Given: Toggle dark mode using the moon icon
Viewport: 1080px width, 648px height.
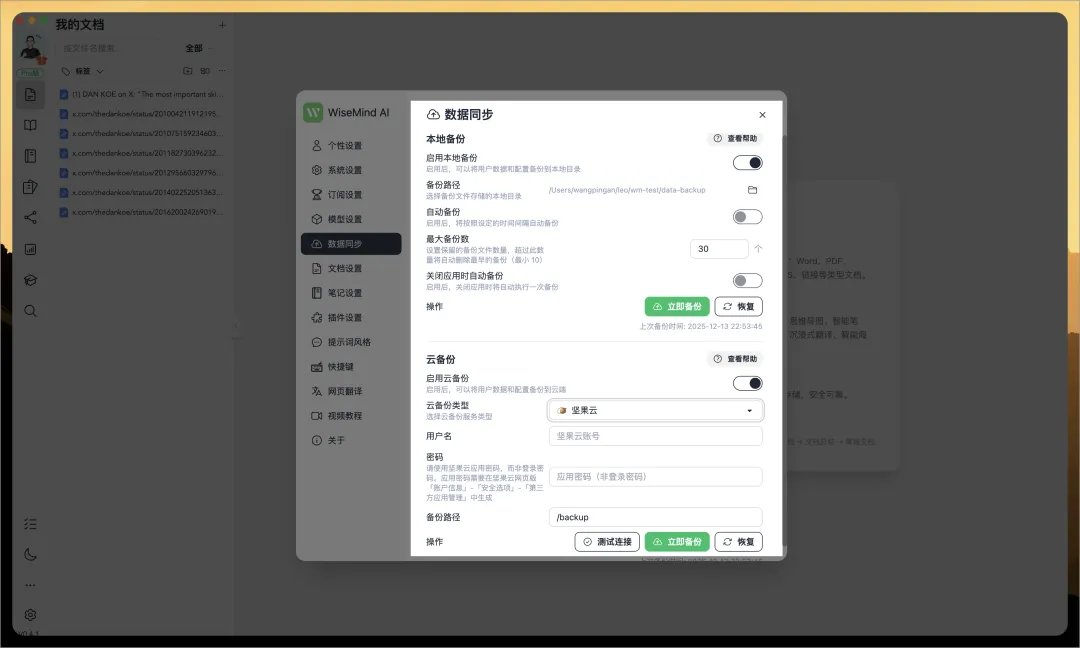Looking at the screenshot, I should [x=30, y=554].
